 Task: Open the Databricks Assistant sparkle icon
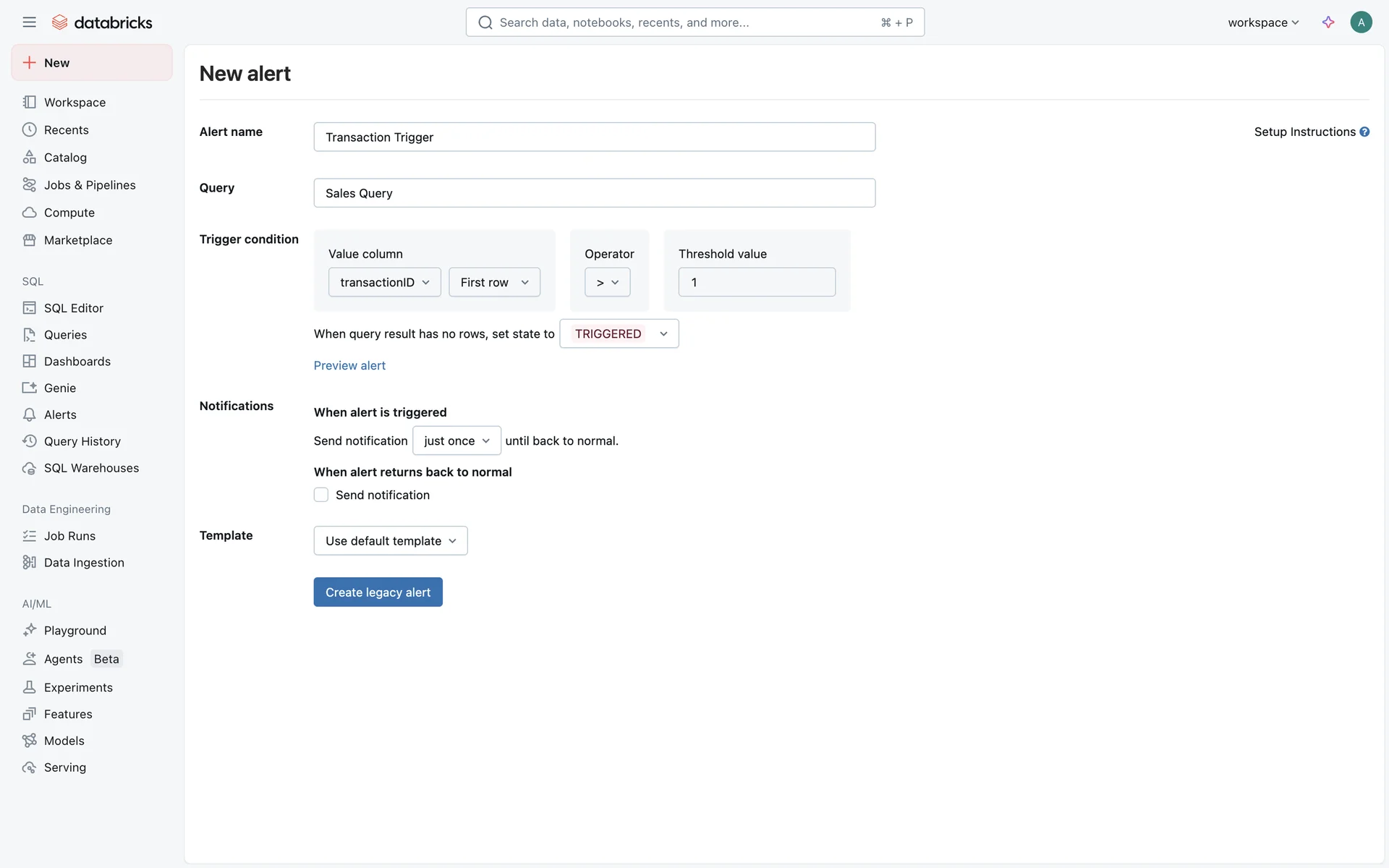pyautogui.click(x=1328, y=22)
